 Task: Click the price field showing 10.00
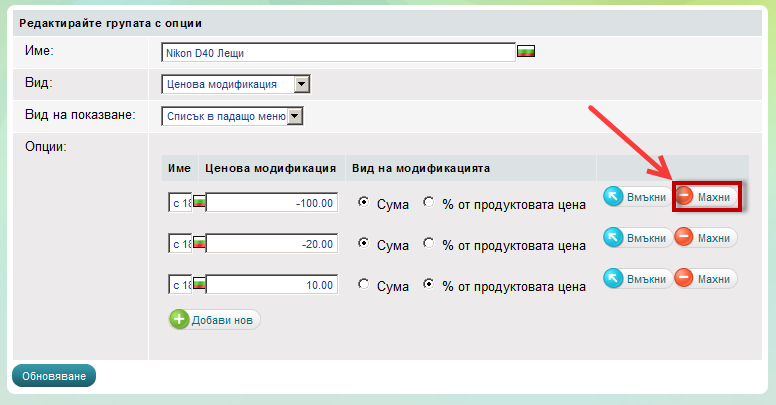point(272,285)
